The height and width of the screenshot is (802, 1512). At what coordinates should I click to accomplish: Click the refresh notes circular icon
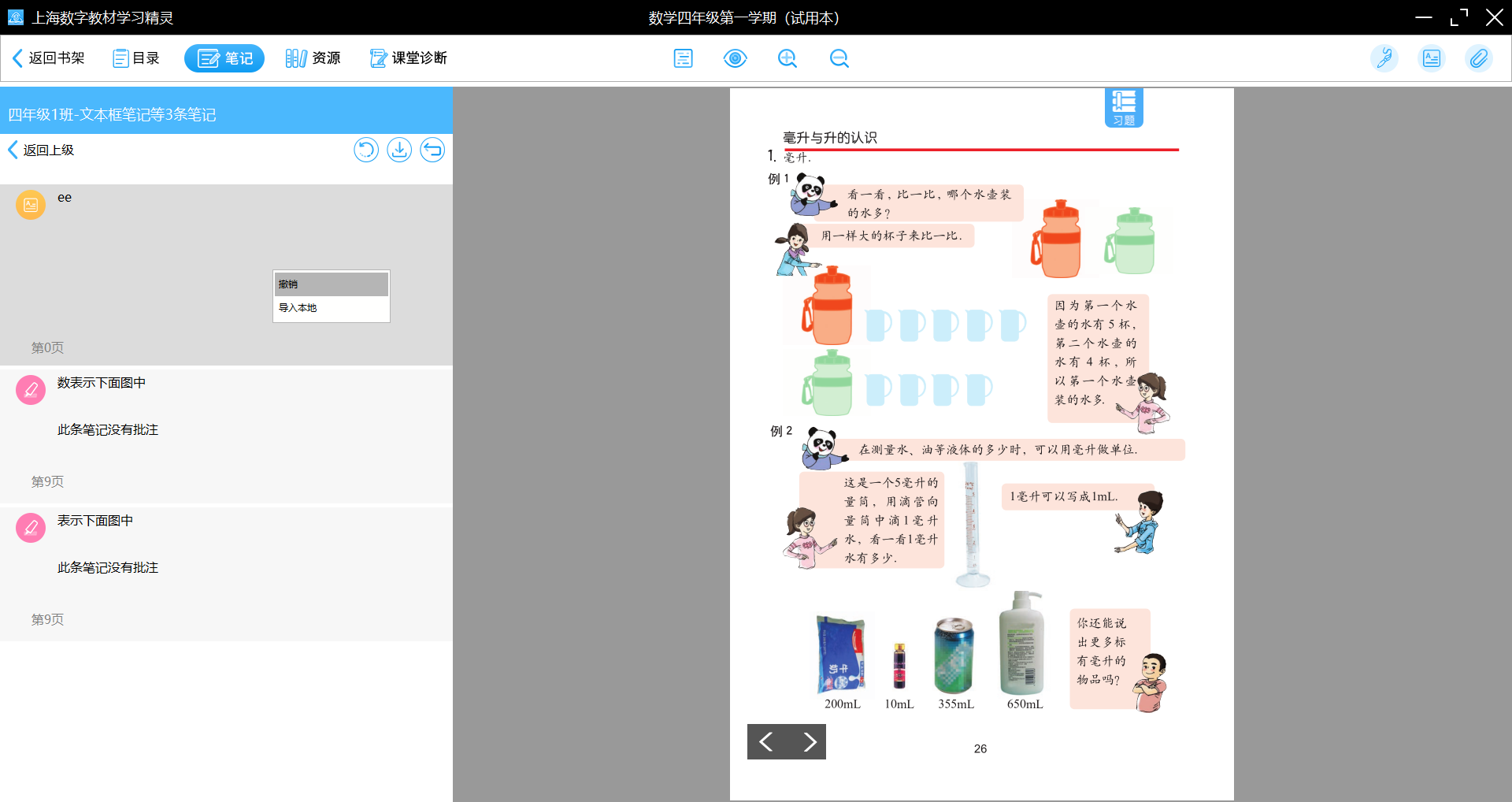[x=366, y=150]
